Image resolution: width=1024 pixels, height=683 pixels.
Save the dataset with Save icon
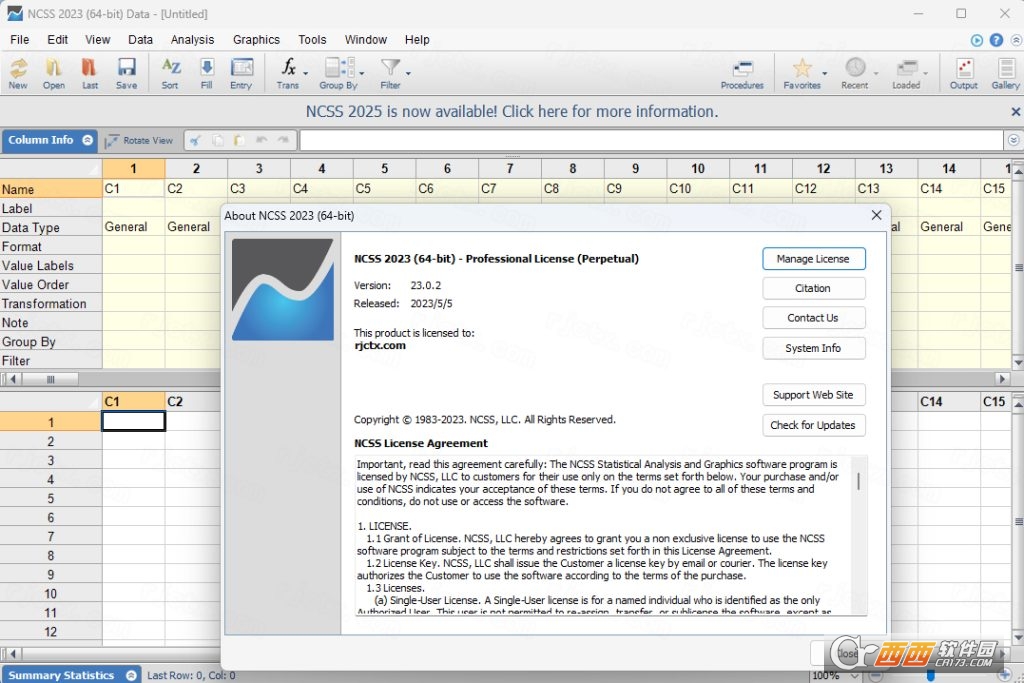(126, 73)
